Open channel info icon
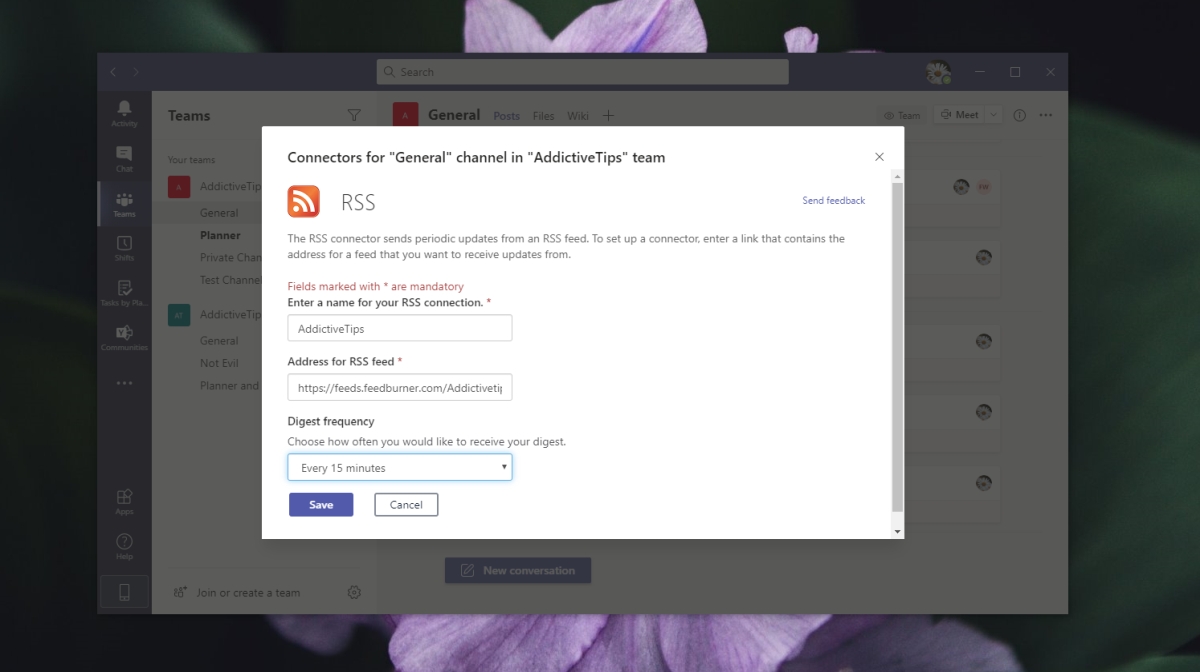Screen dimensions: 1200x672 pyautogui.click(x=1019, y=115)
